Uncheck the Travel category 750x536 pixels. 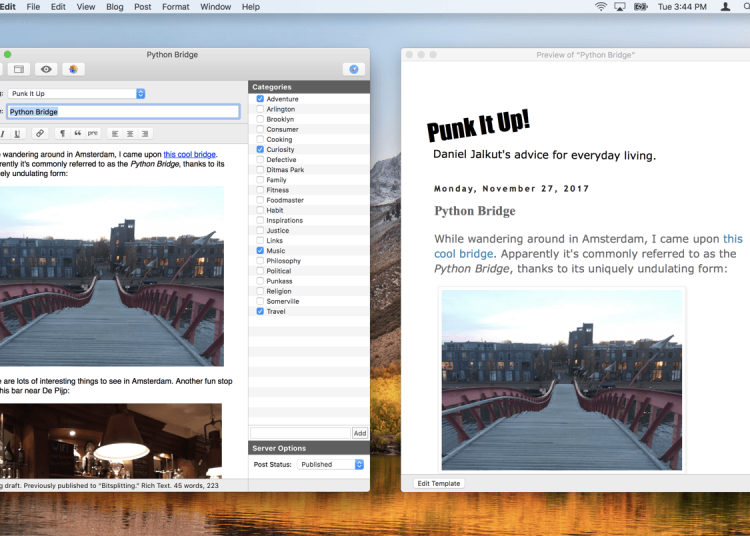point(261,311)
